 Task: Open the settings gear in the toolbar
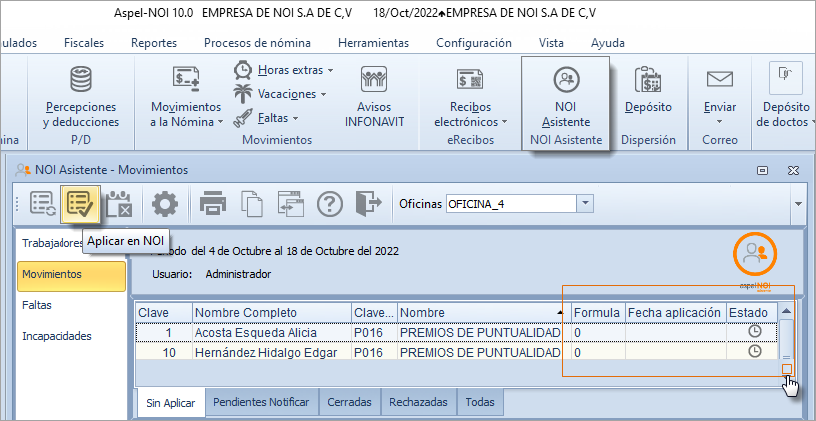click(164, 204)
